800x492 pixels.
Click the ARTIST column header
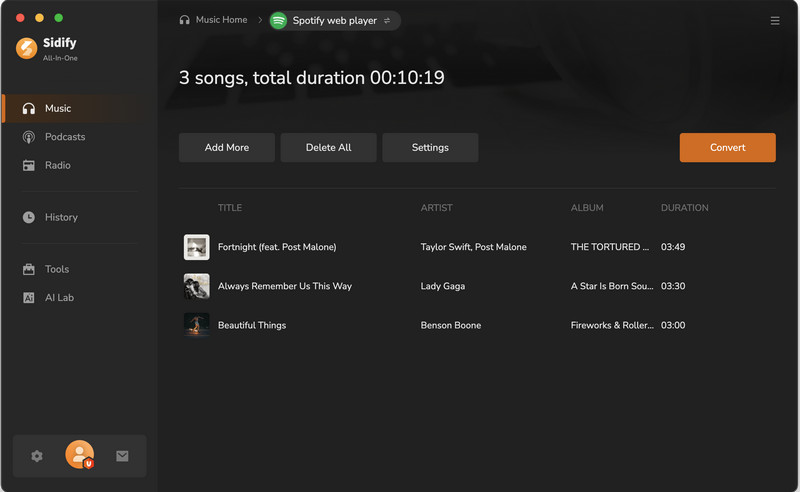[x=436, y=208]
